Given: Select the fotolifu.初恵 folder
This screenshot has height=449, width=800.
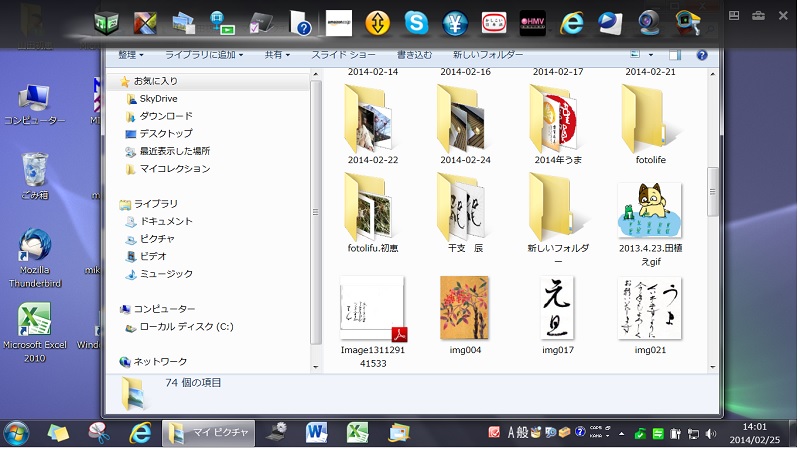Looking at the screenshot, I should pos(372,213).
